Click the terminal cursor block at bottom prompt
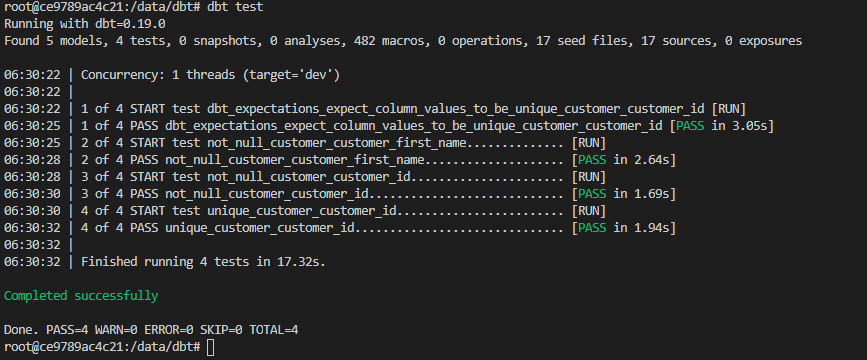 click(210, 347)
